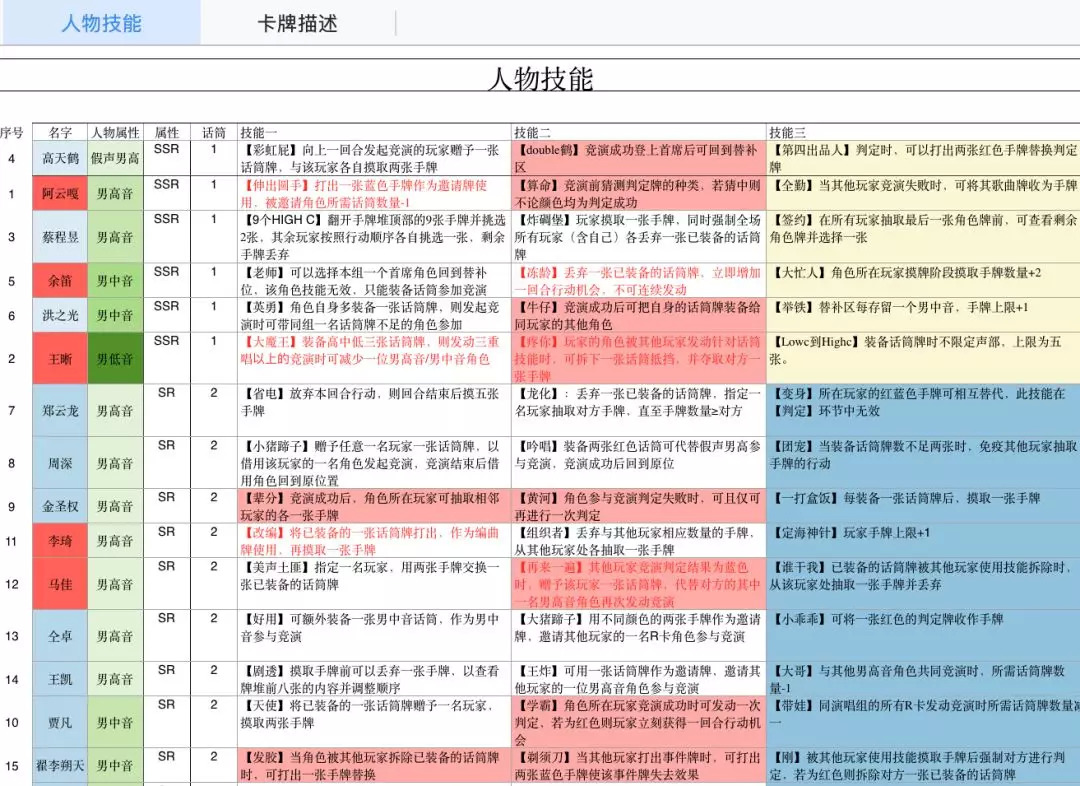The image size is (1080, 786).
Task: Select the name cell 贾凡
Action: pyautogui.click(x=60, y=723)
